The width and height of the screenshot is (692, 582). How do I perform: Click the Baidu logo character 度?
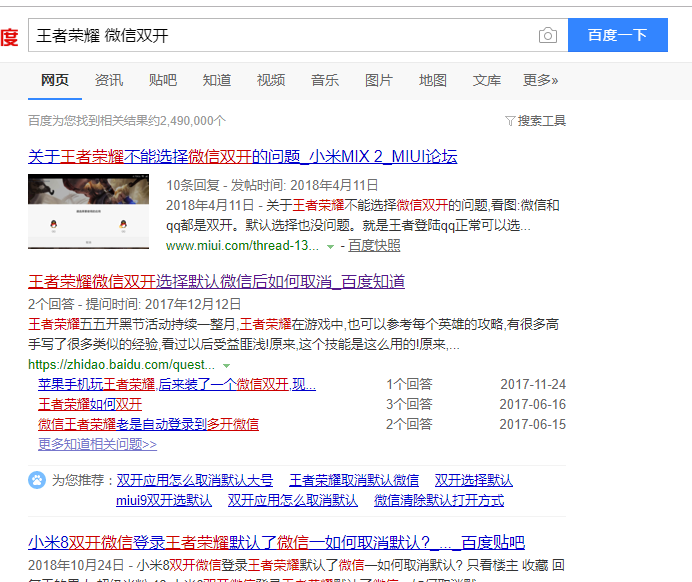pos(9,37)
